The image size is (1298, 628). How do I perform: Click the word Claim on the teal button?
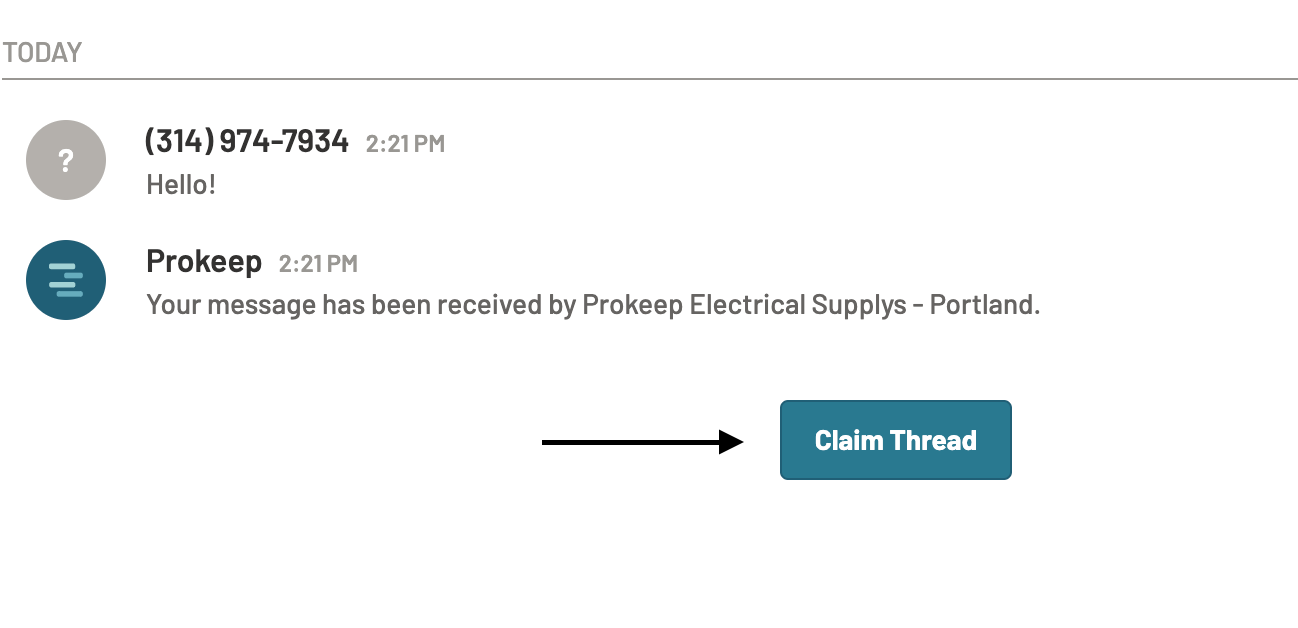[848, 440]
